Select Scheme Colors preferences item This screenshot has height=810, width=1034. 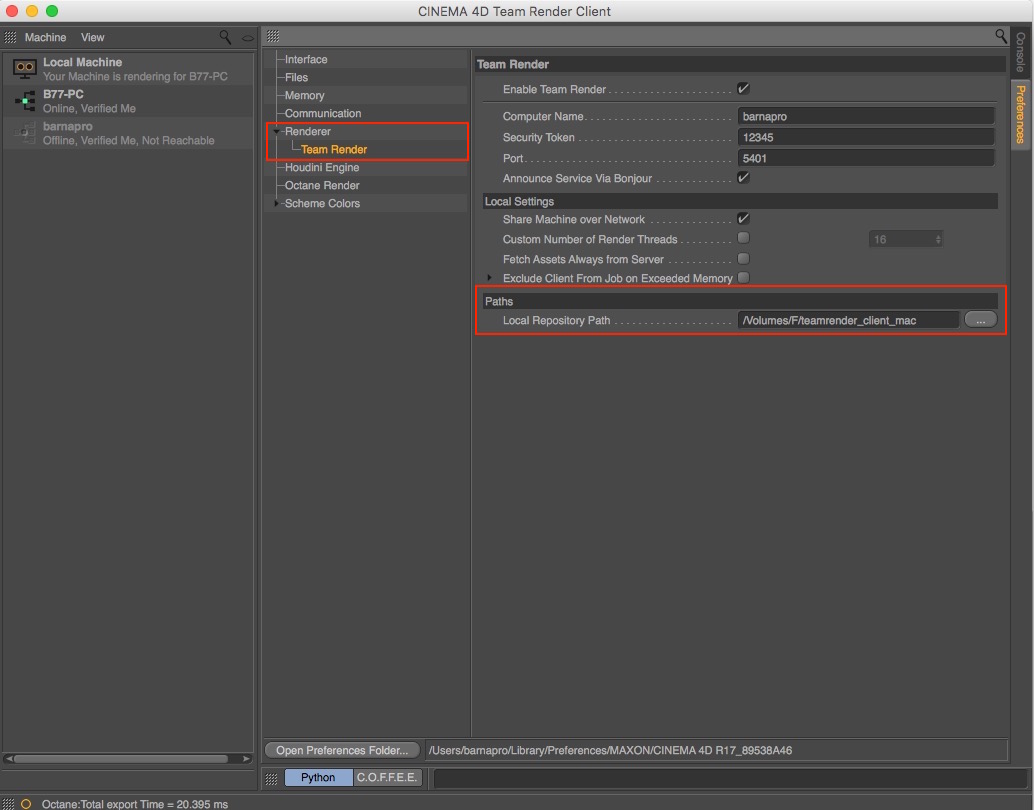click(322, 203)
